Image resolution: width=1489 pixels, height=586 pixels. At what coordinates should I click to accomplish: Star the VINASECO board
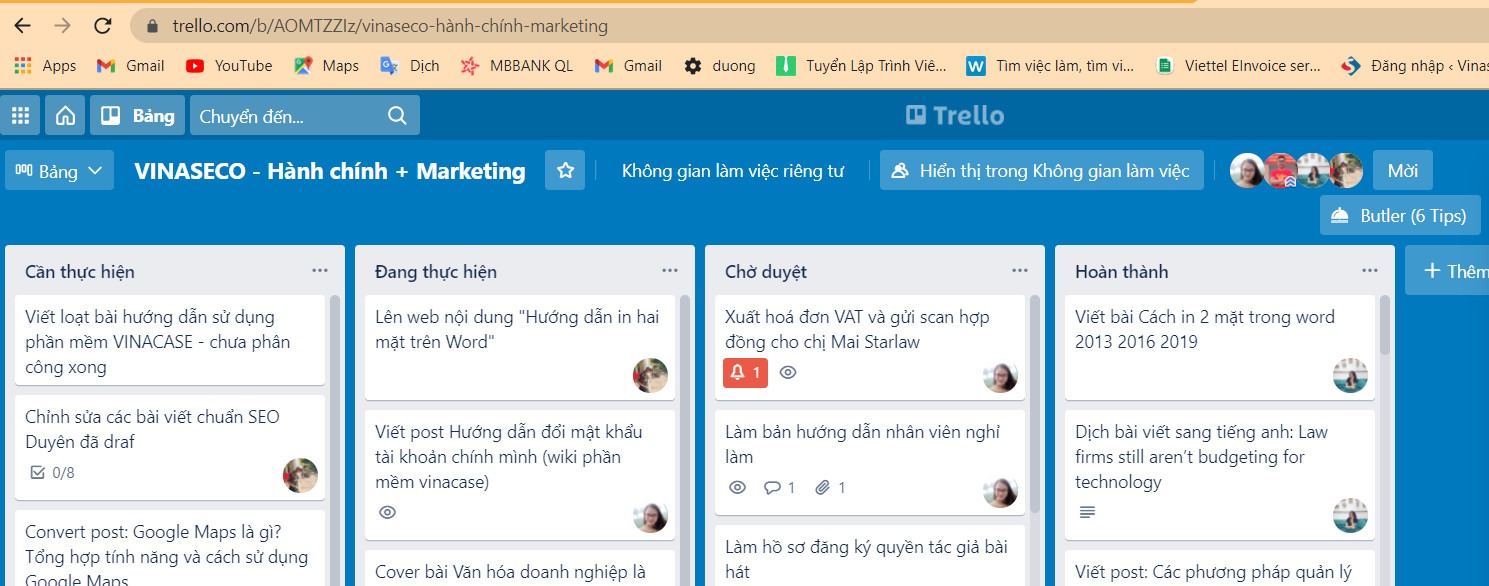(565, 171)
